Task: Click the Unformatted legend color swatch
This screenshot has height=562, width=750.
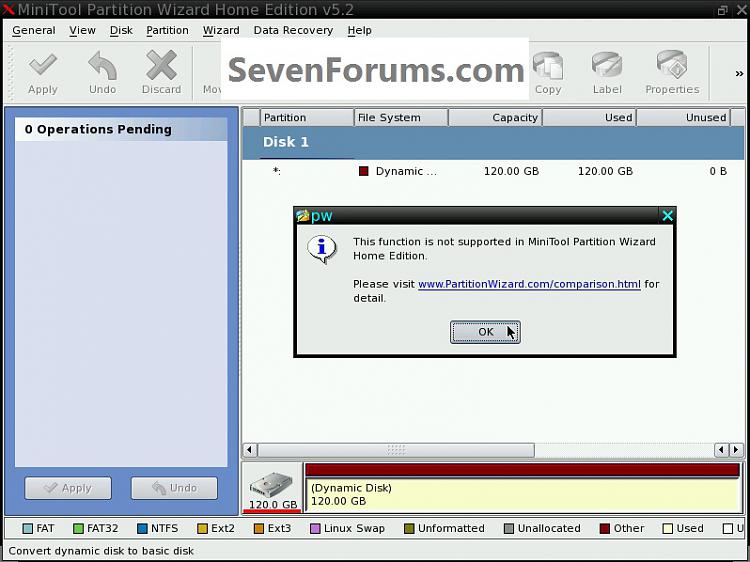Action: [x=409, y=529]
